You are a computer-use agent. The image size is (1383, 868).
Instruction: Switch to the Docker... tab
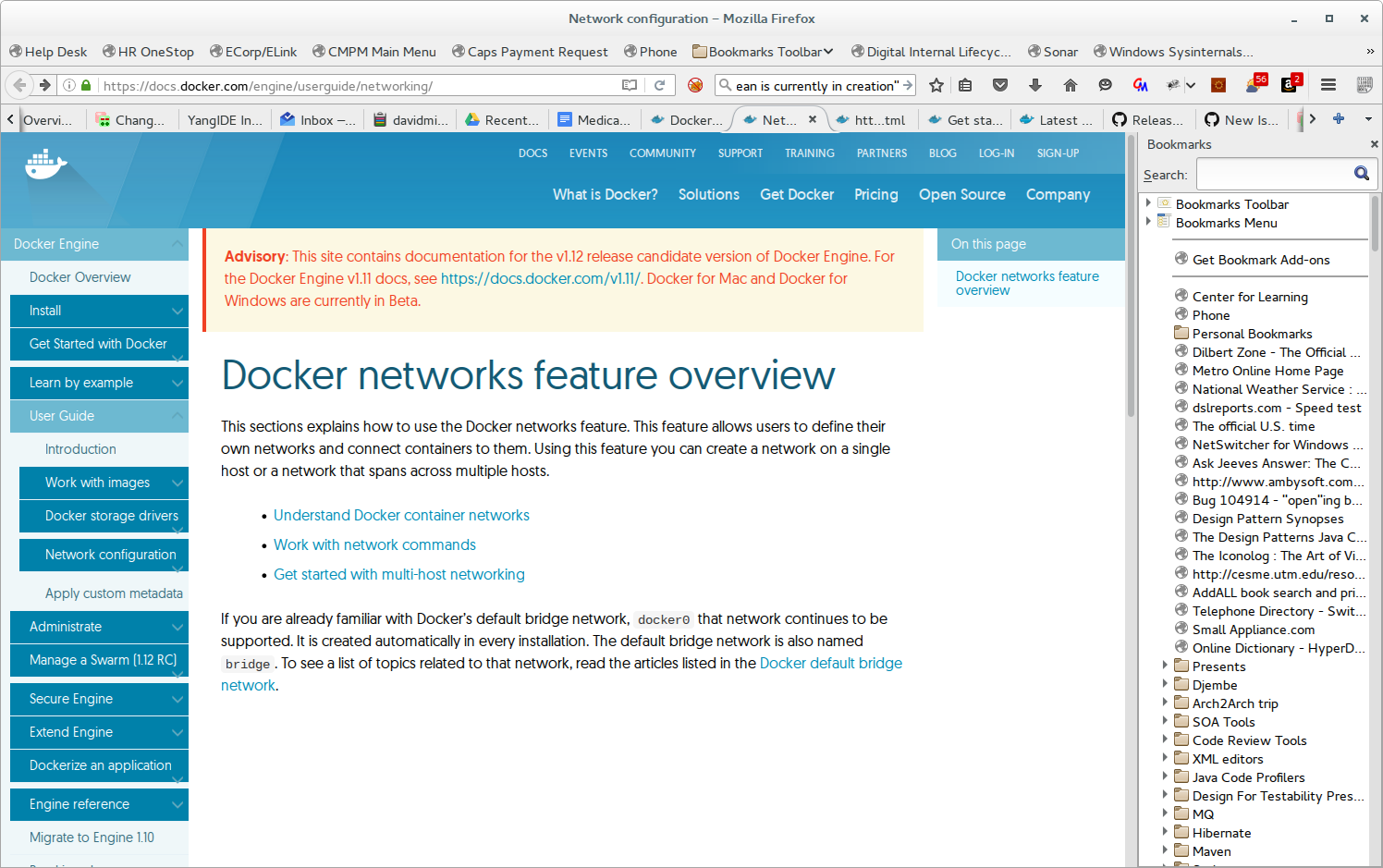tap(687, 119)
